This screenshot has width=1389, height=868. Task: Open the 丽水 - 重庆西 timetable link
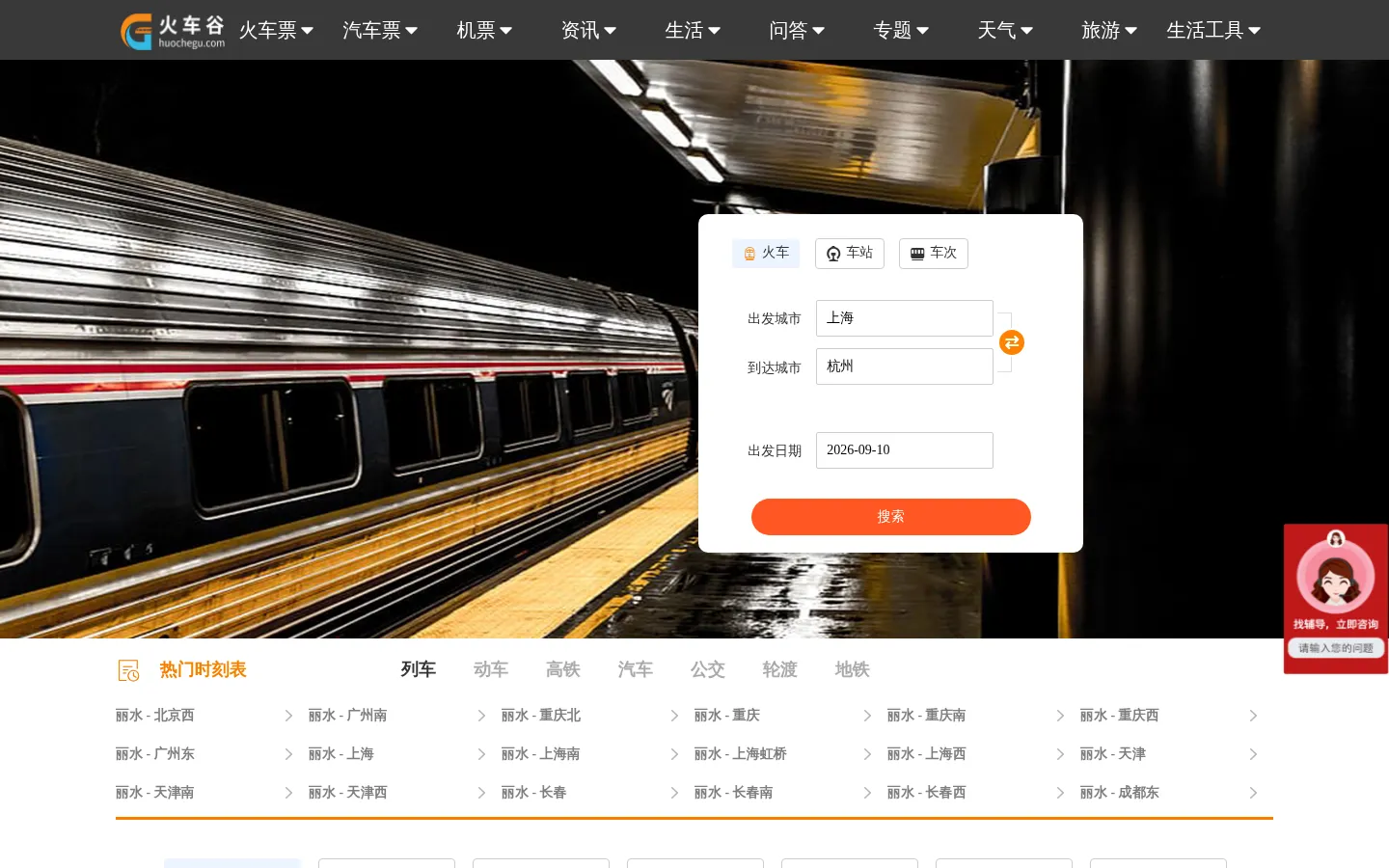[x=1120, y=716]
